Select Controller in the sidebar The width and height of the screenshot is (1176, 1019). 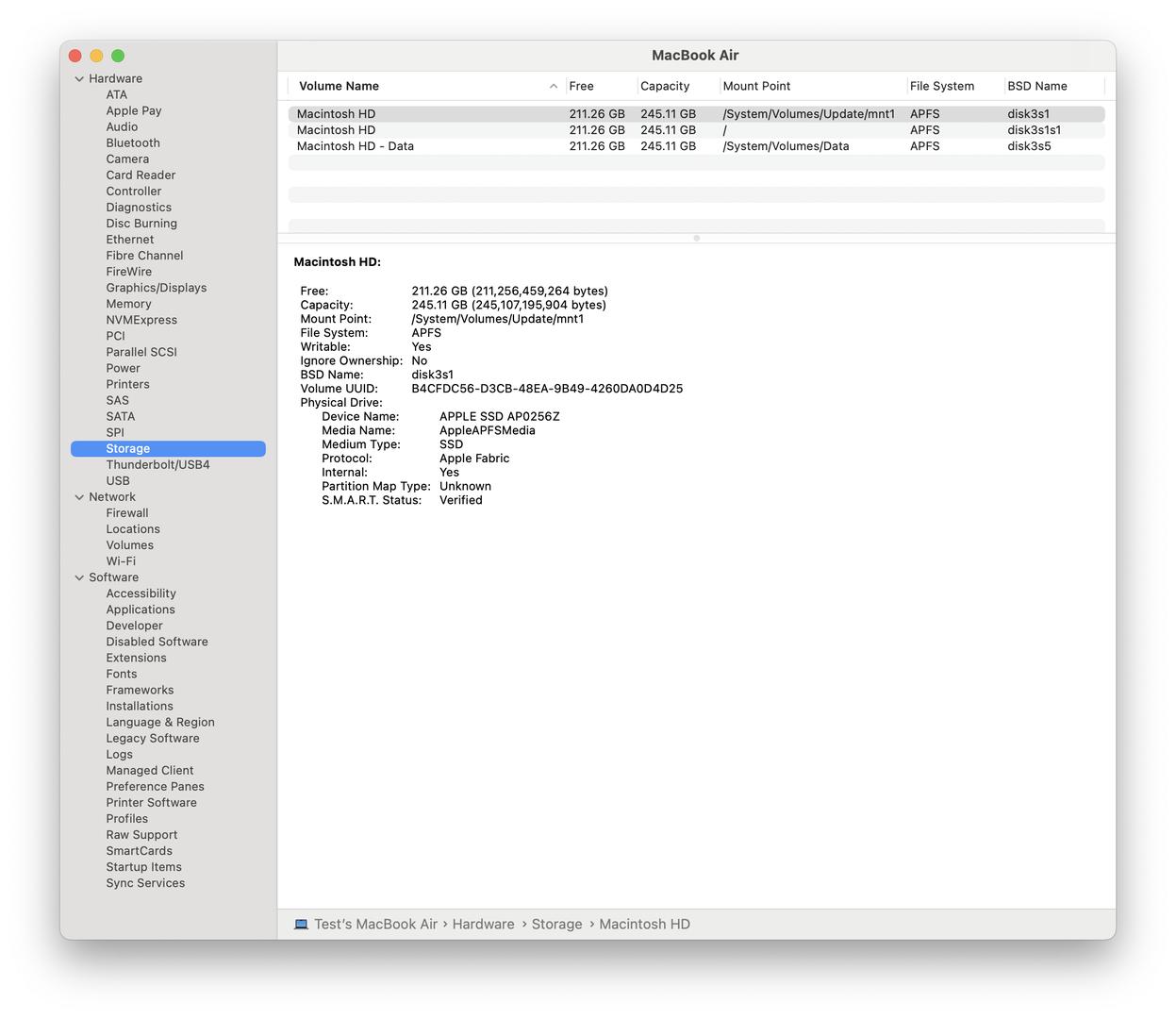tap(134, 191)
